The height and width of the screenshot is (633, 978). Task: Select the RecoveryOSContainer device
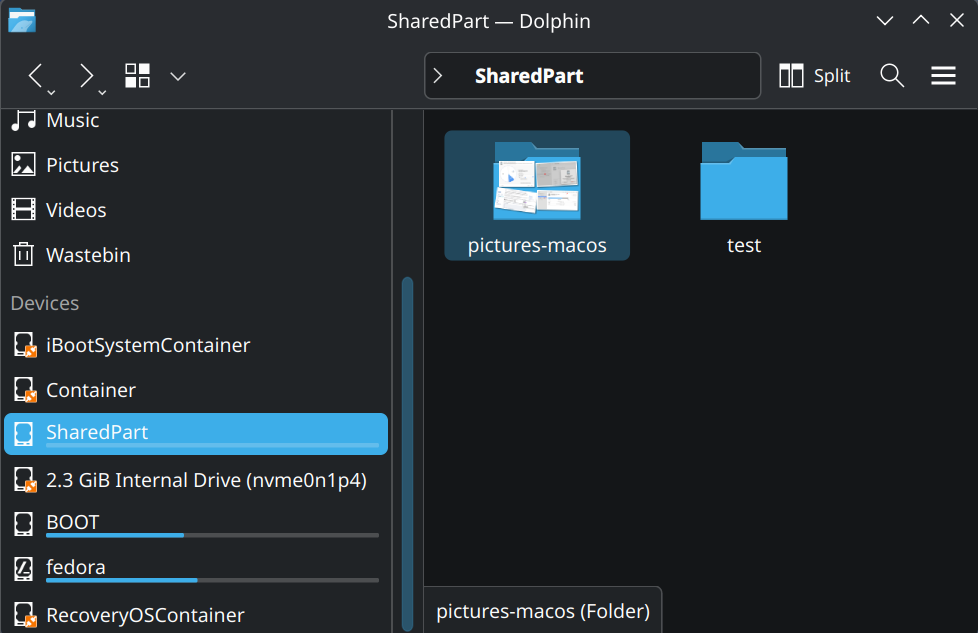[x=196, y=614]
